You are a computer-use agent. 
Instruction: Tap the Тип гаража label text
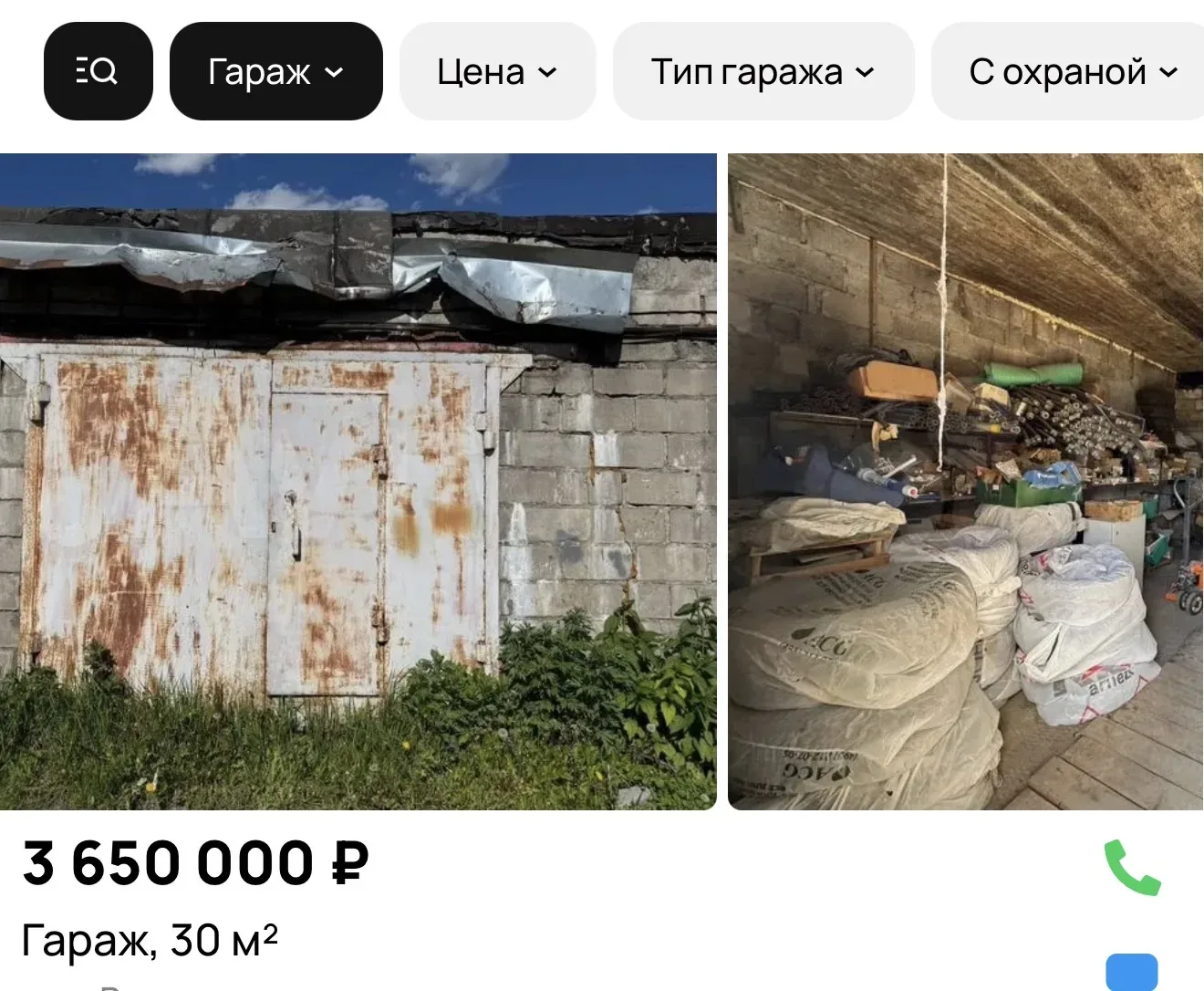(x=746, y=72)
